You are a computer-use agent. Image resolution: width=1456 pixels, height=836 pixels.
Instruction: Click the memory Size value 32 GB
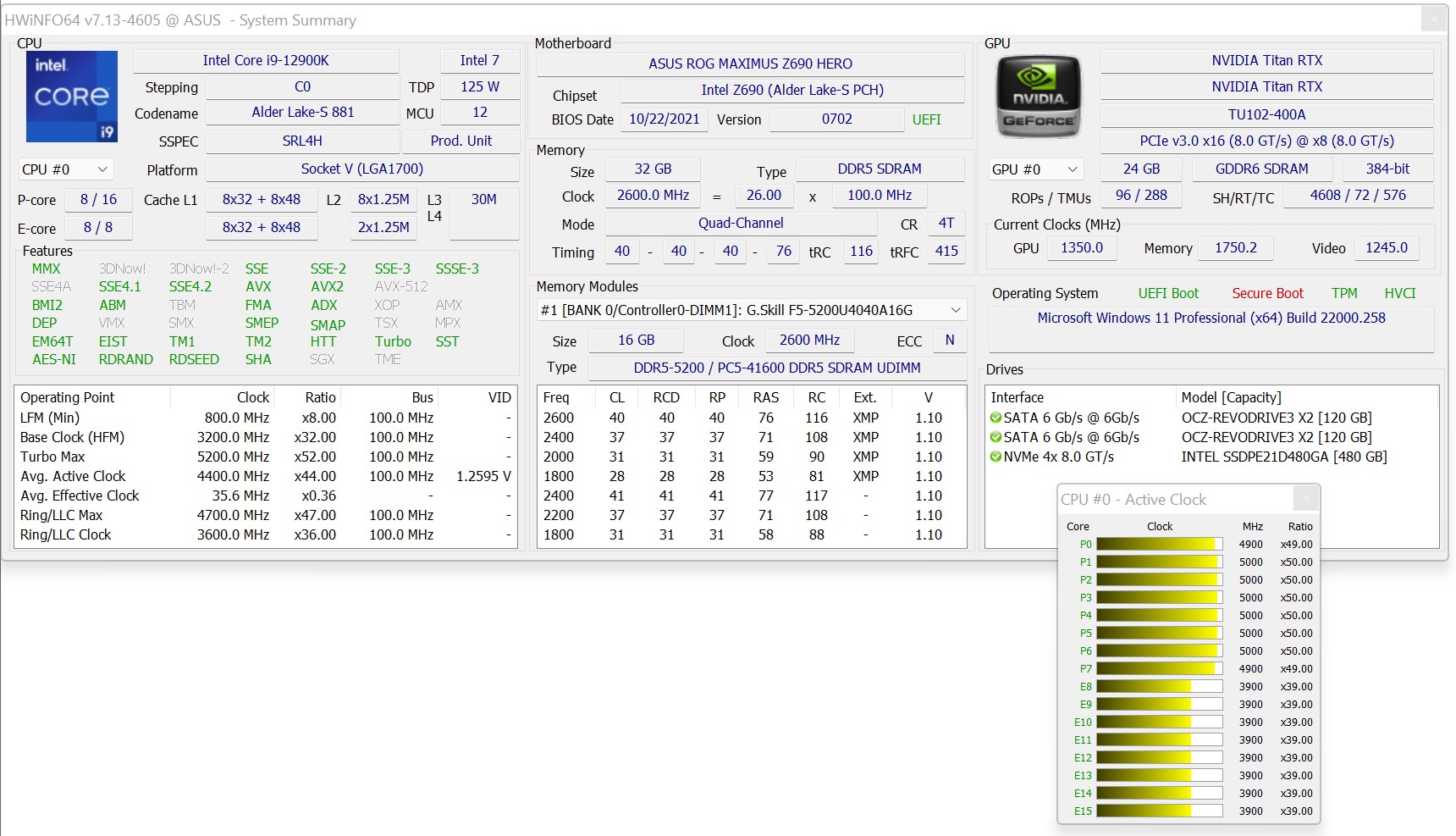click(x=654, y=169)
